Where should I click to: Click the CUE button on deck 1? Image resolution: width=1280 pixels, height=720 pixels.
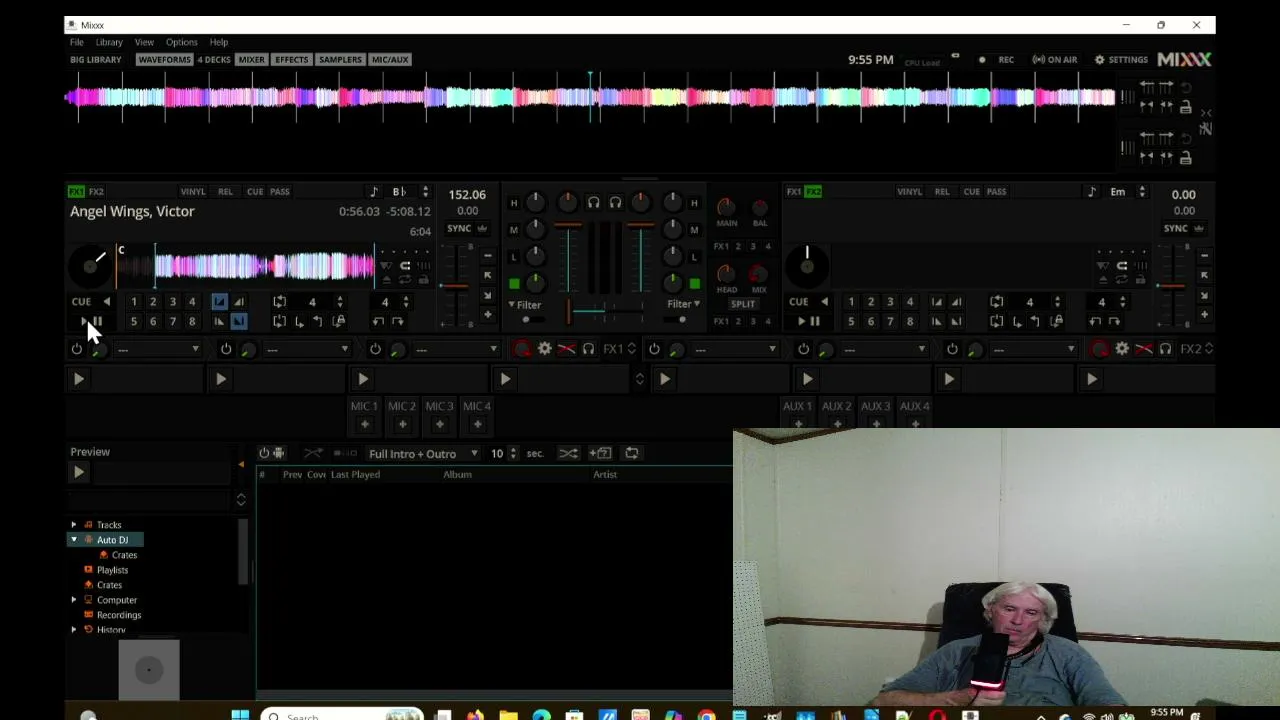81,301
